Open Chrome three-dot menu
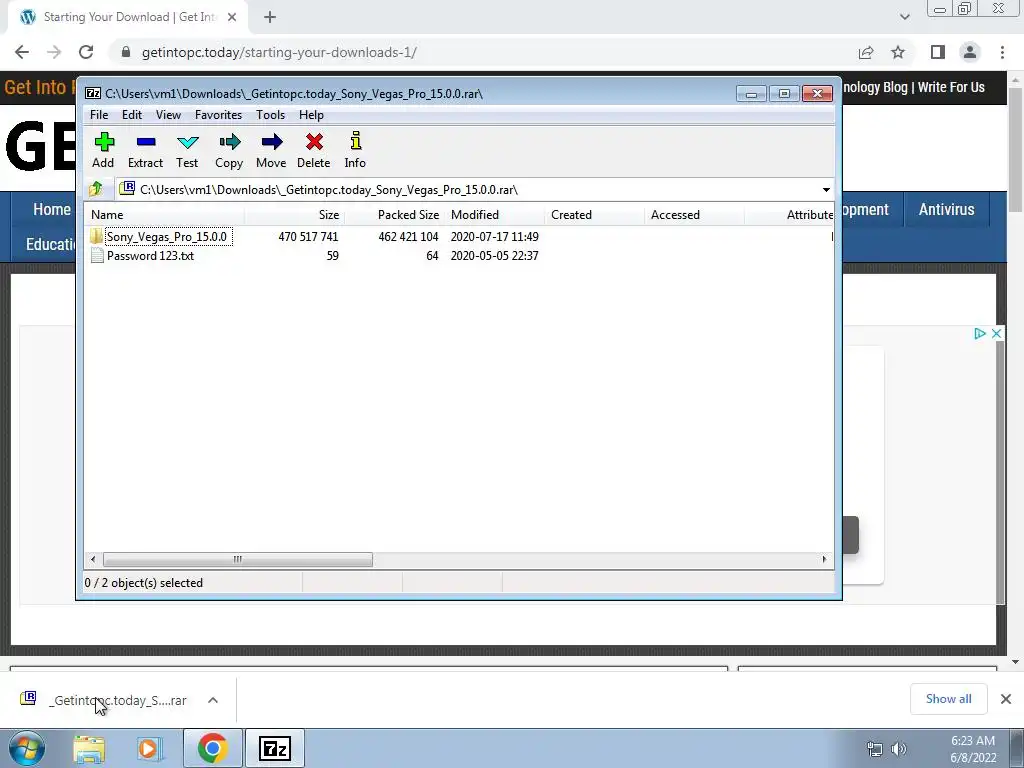The width and height of the screenshot is (1024, 768). click(x=1002, y=52)
